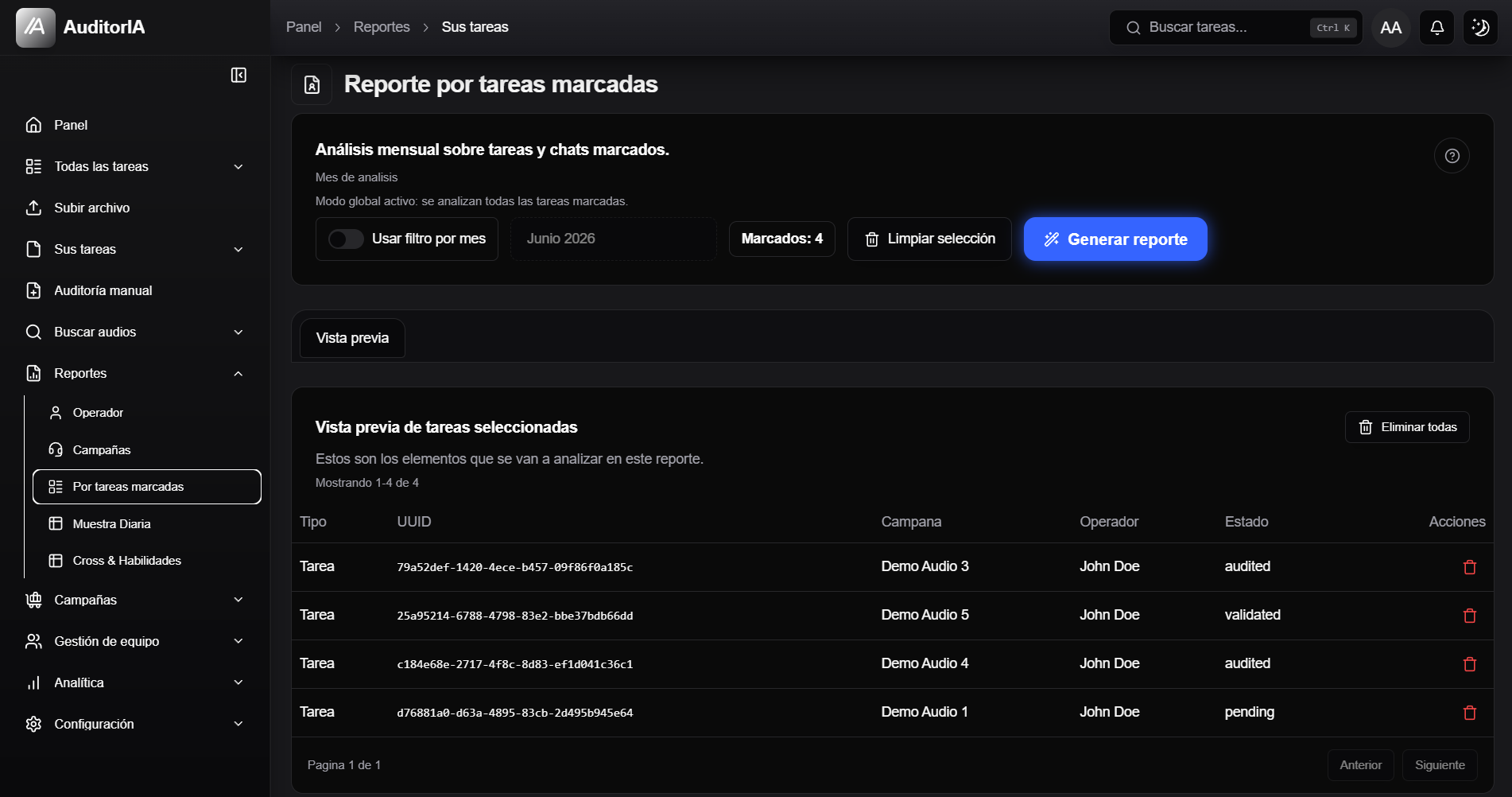The image size is (1512, 797).
Task: Go to the Siguiente page
Action: (x=1440, y=765)
